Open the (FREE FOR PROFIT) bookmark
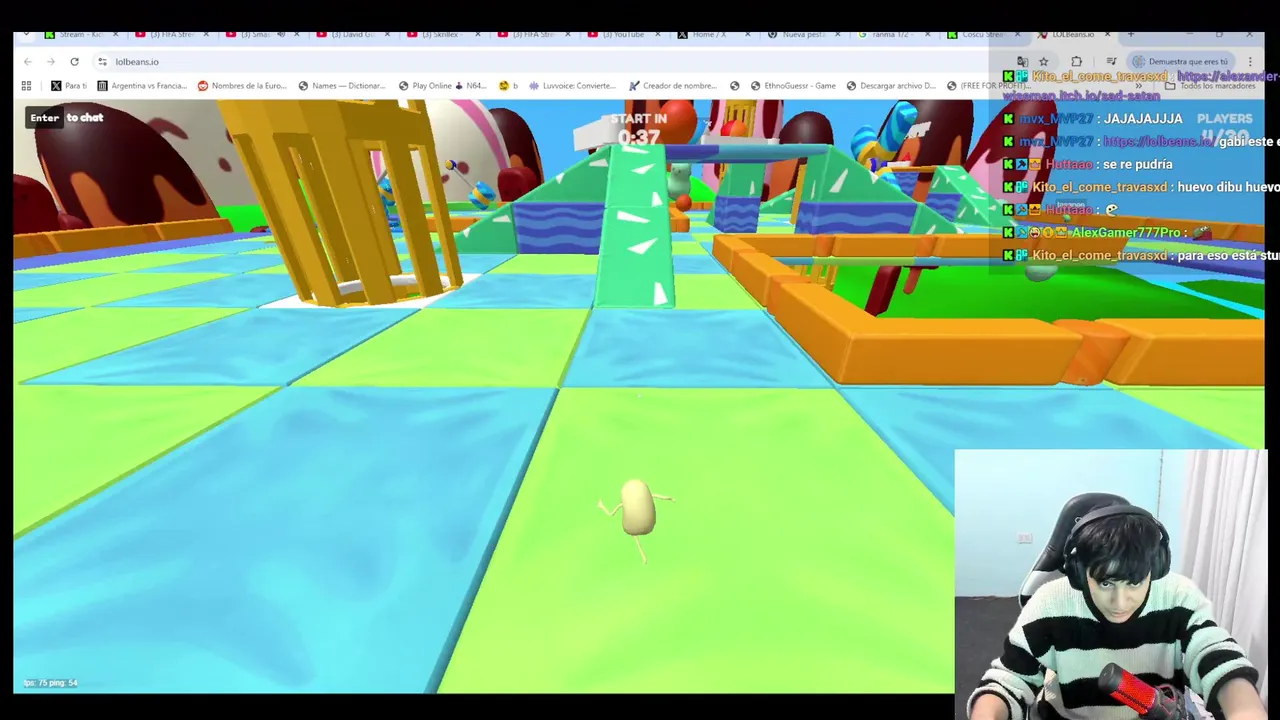1280x720 pixels. (x=988, y=86)
